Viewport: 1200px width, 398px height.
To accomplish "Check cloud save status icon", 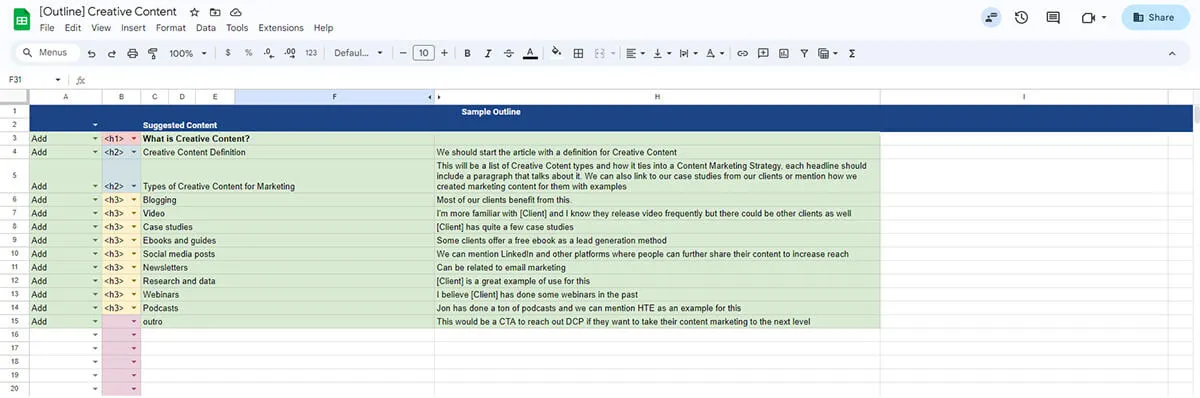I will pos(236,11).
